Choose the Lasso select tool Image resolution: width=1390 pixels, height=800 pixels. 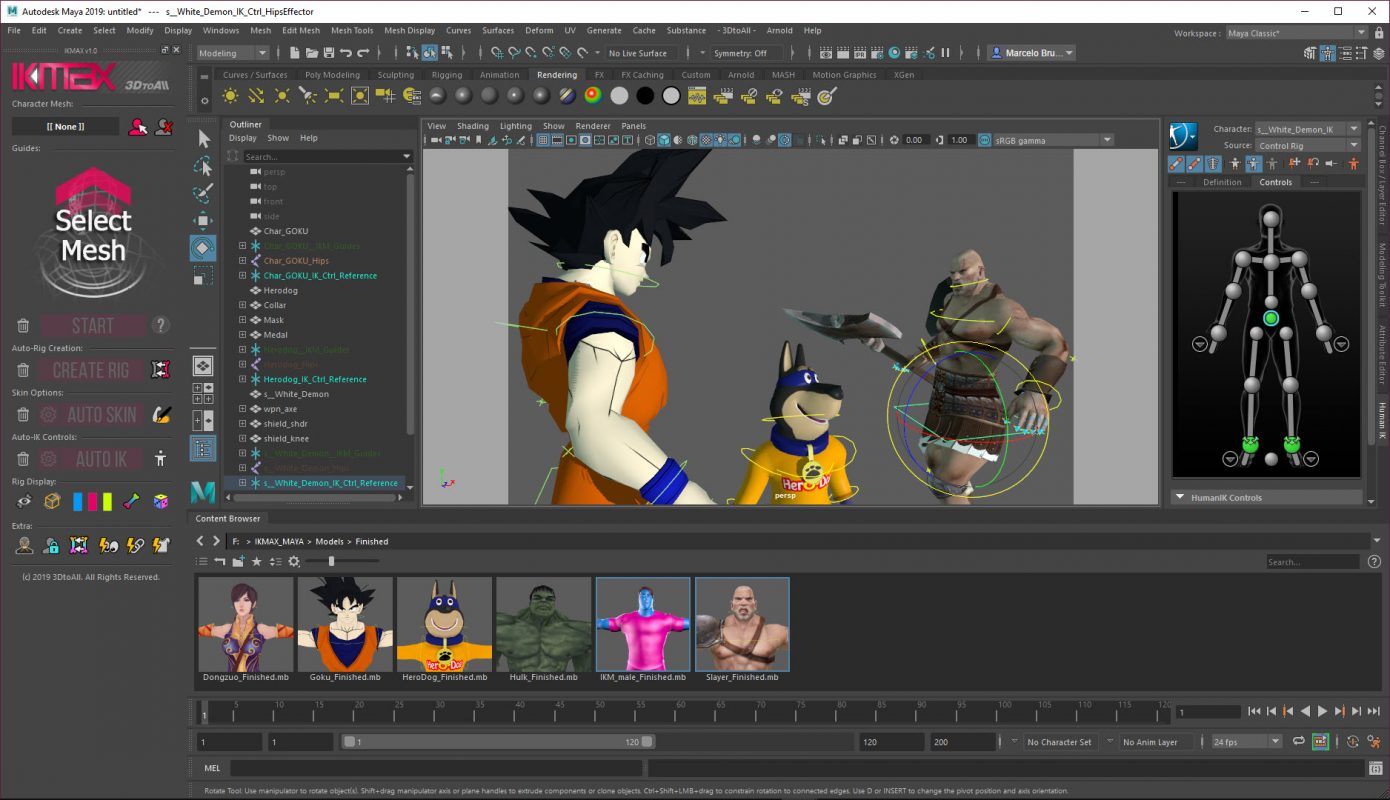[203, 165]
